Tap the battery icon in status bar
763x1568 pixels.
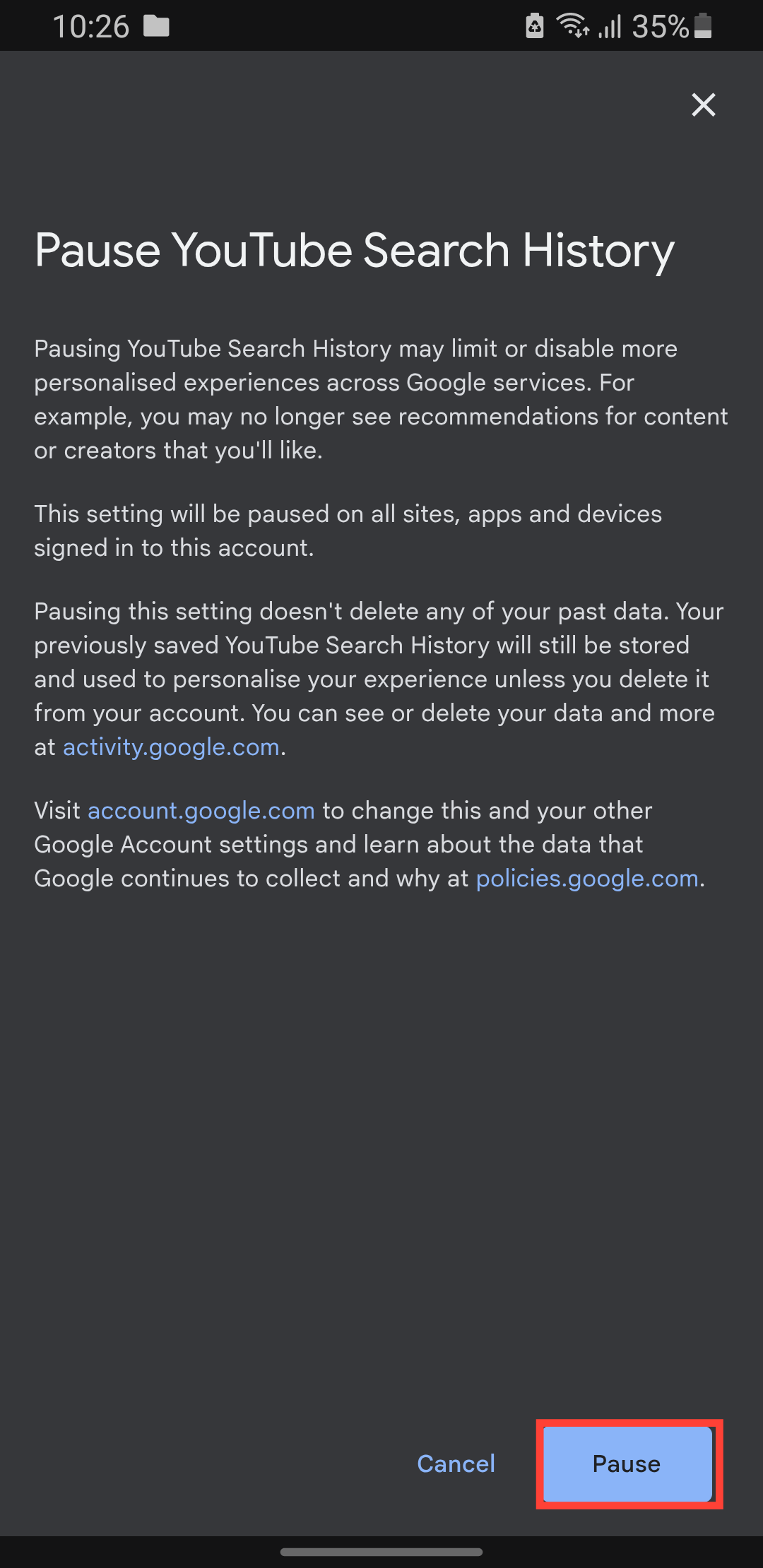point(703,26)
